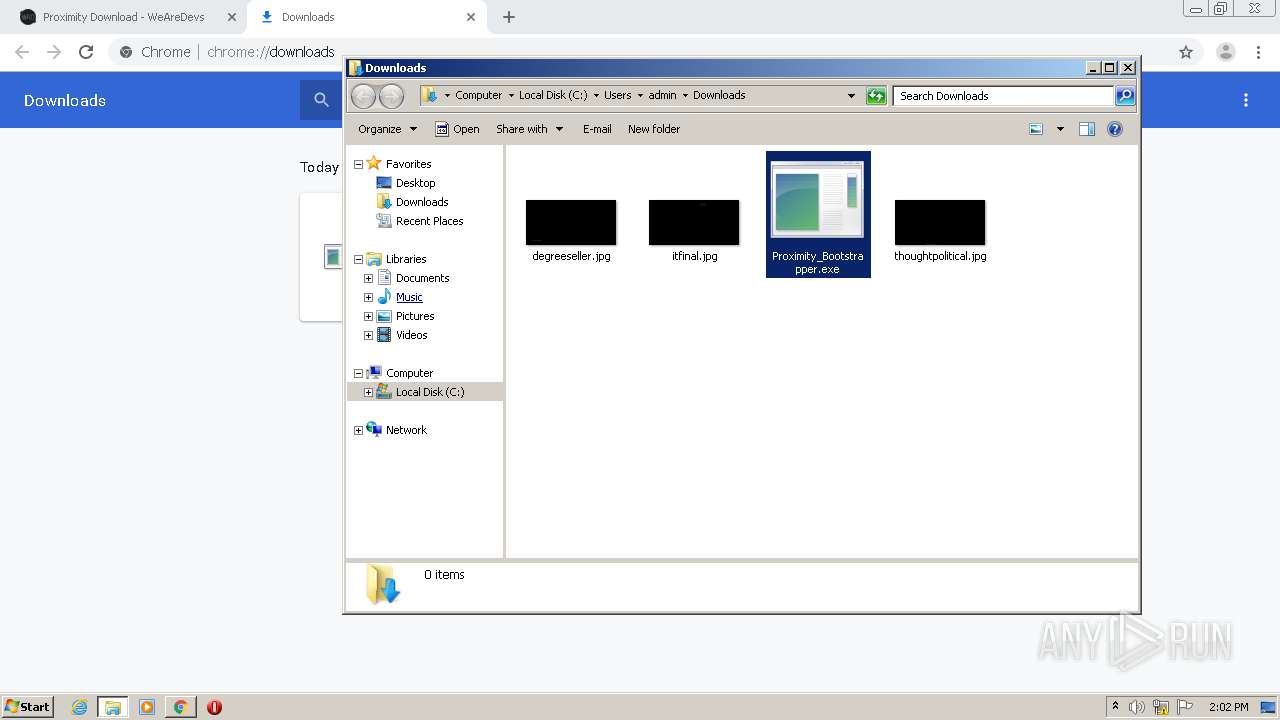This screenshot has height=720, width=1280.
Task: Open the views dropdown arrow
Action: 1060,129
